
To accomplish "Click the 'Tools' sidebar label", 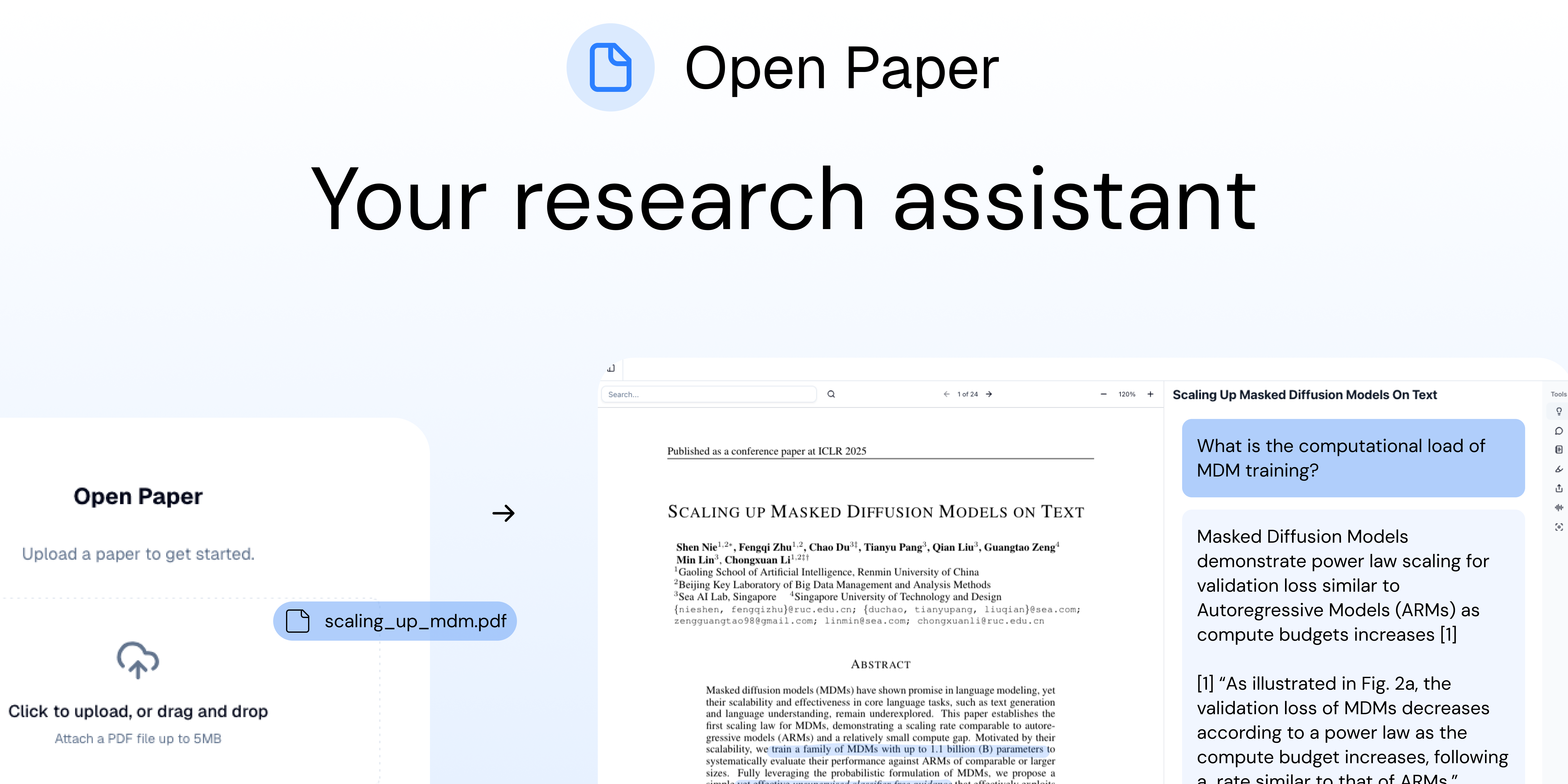I will pyautogui.click(x=1558, y=394).
